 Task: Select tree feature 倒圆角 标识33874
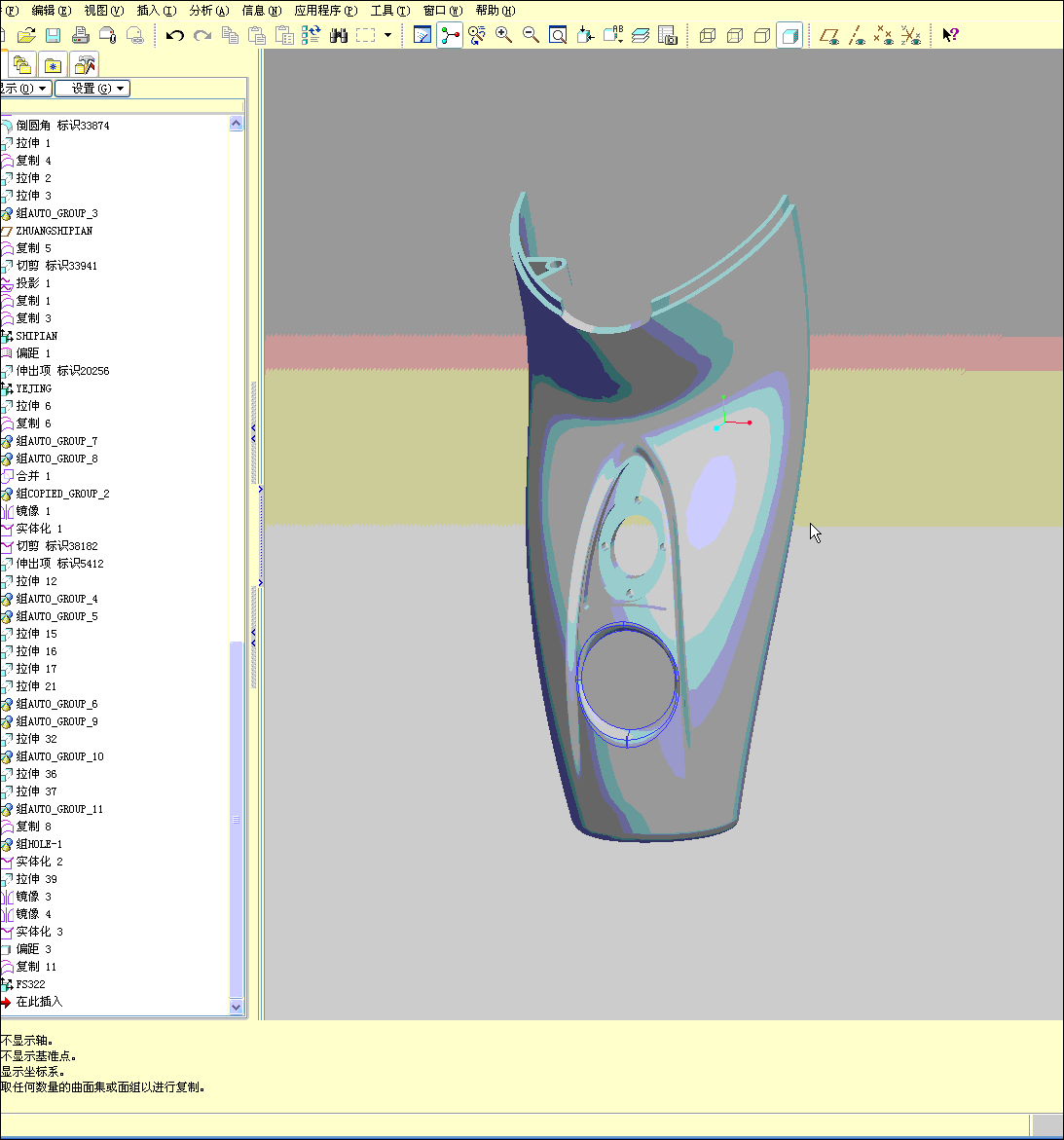[x=62, y=126]
